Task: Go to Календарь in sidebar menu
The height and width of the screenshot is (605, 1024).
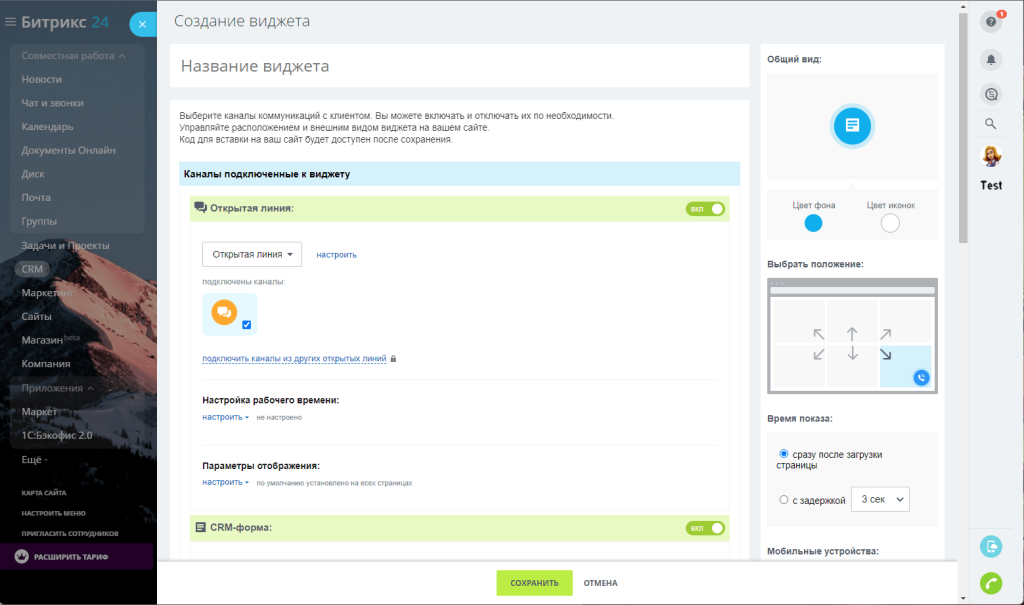Action: 47,127
